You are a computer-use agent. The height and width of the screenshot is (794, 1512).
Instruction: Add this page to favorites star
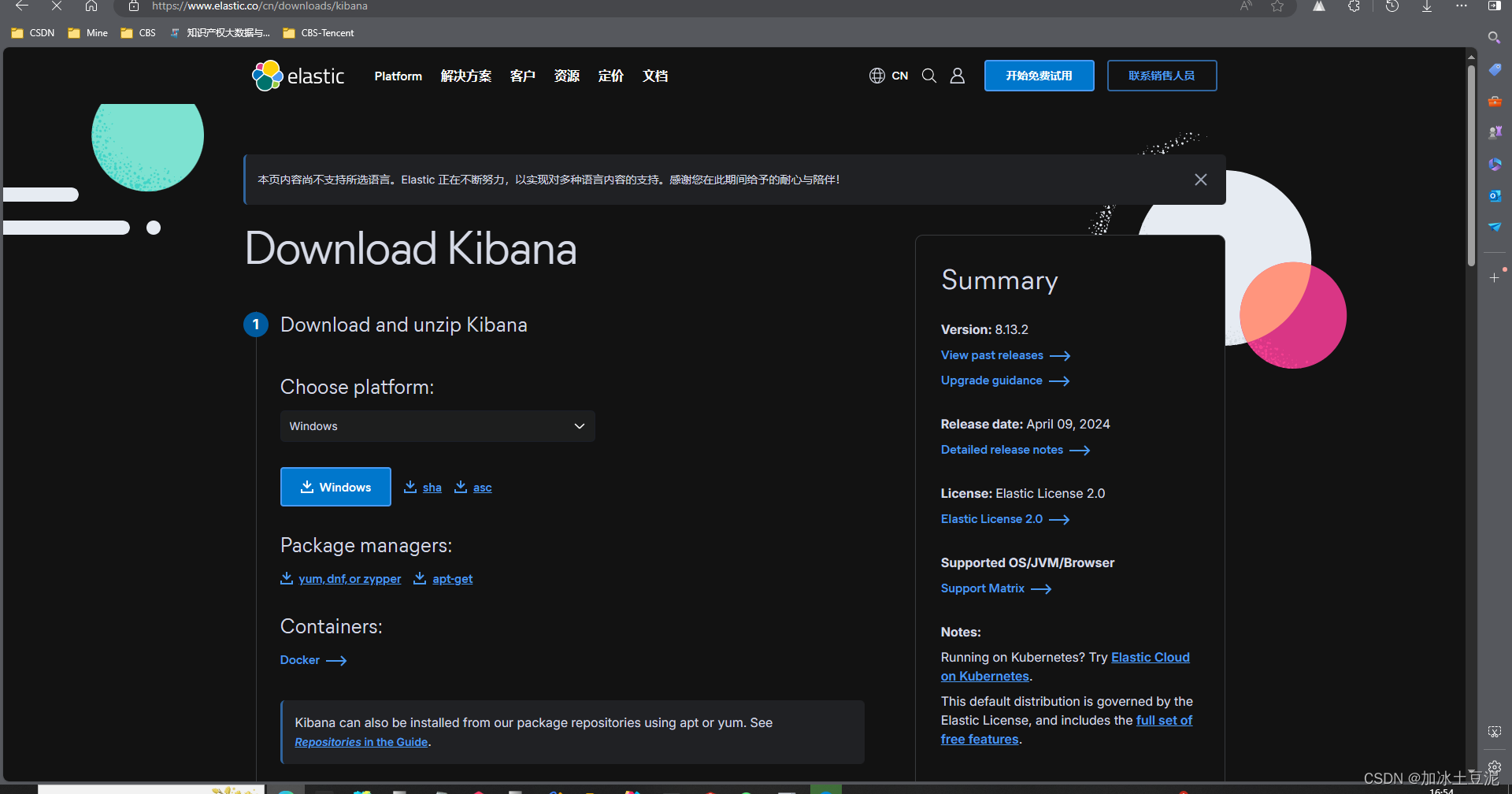1277,6
